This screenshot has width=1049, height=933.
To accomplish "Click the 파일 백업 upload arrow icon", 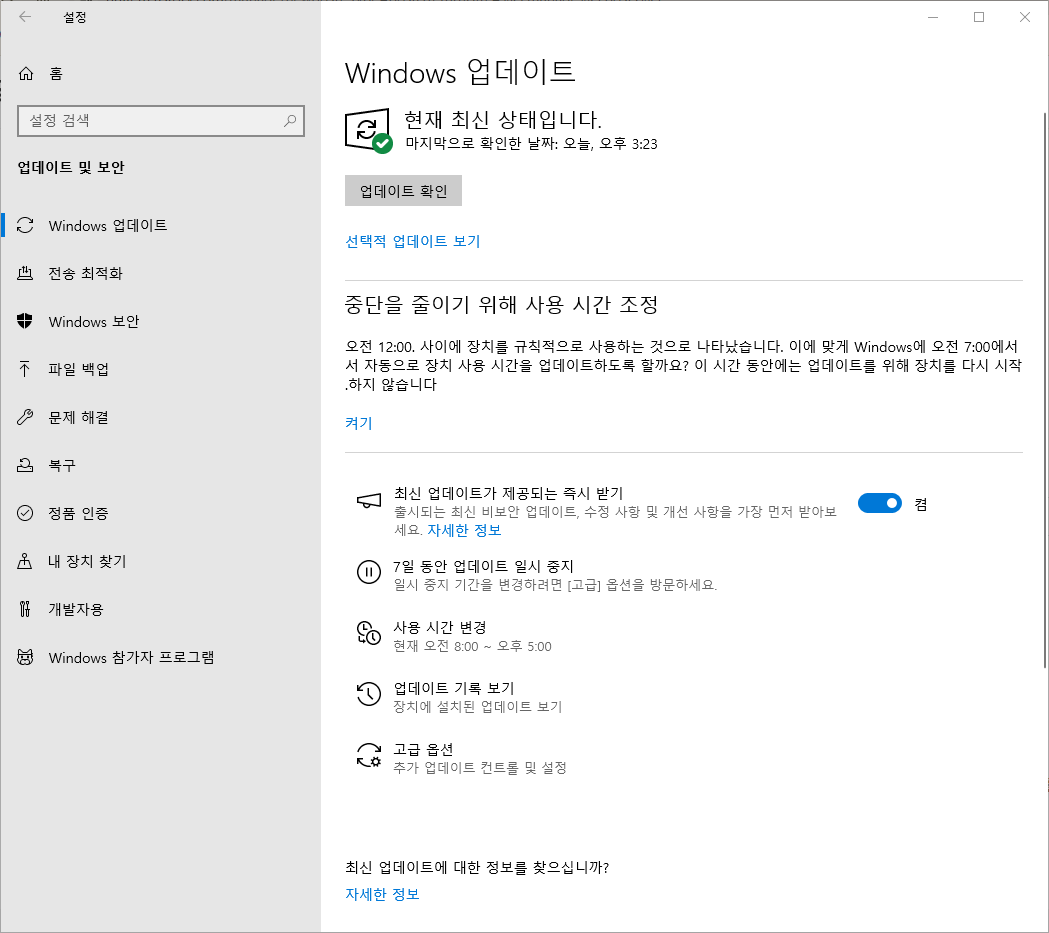I will pyautogui.click(x=25, y=369).
